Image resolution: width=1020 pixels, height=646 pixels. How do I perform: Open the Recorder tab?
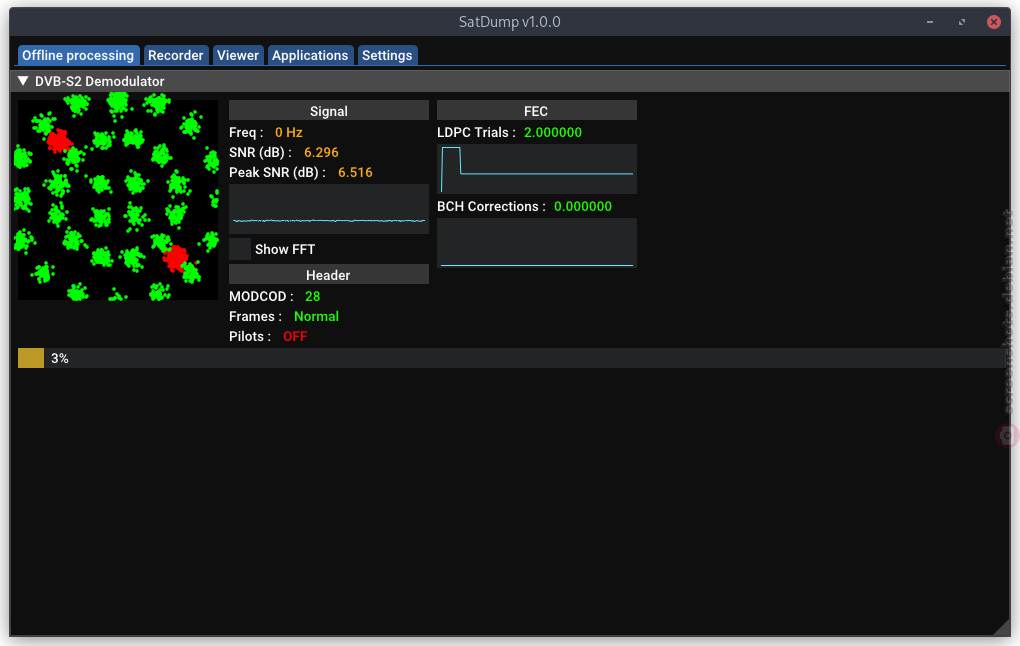[176, 55]
